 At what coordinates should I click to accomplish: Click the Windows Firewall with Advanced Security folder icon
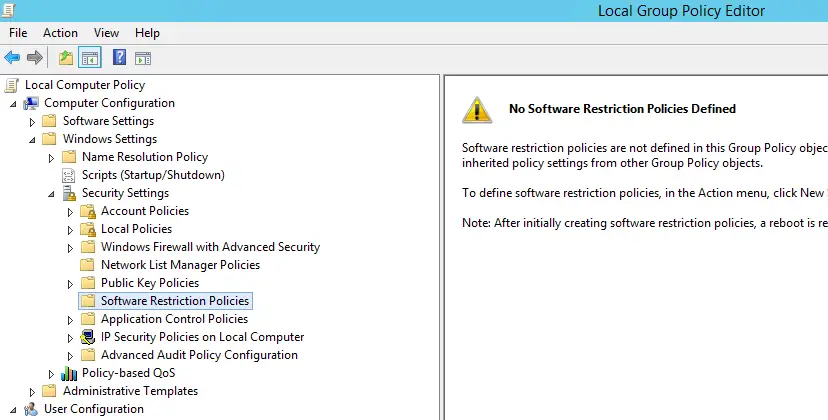pyautogui.click(x=88, y=247)
